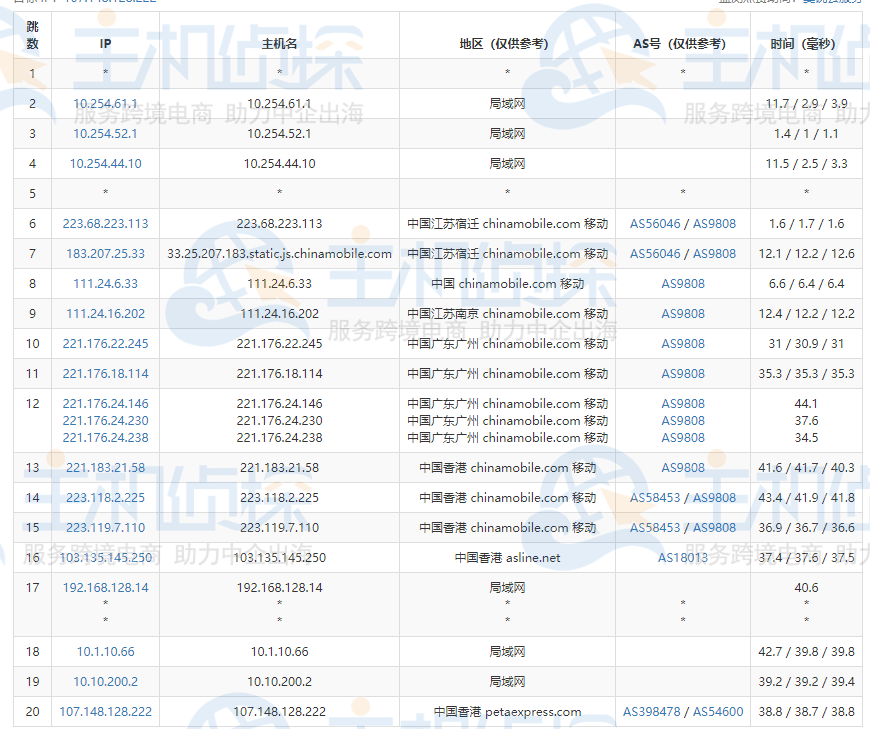Select the IP link 183.207.25.33
This screenshot has width=870, height=729.
pyautogui.click(x=105, y=253)
